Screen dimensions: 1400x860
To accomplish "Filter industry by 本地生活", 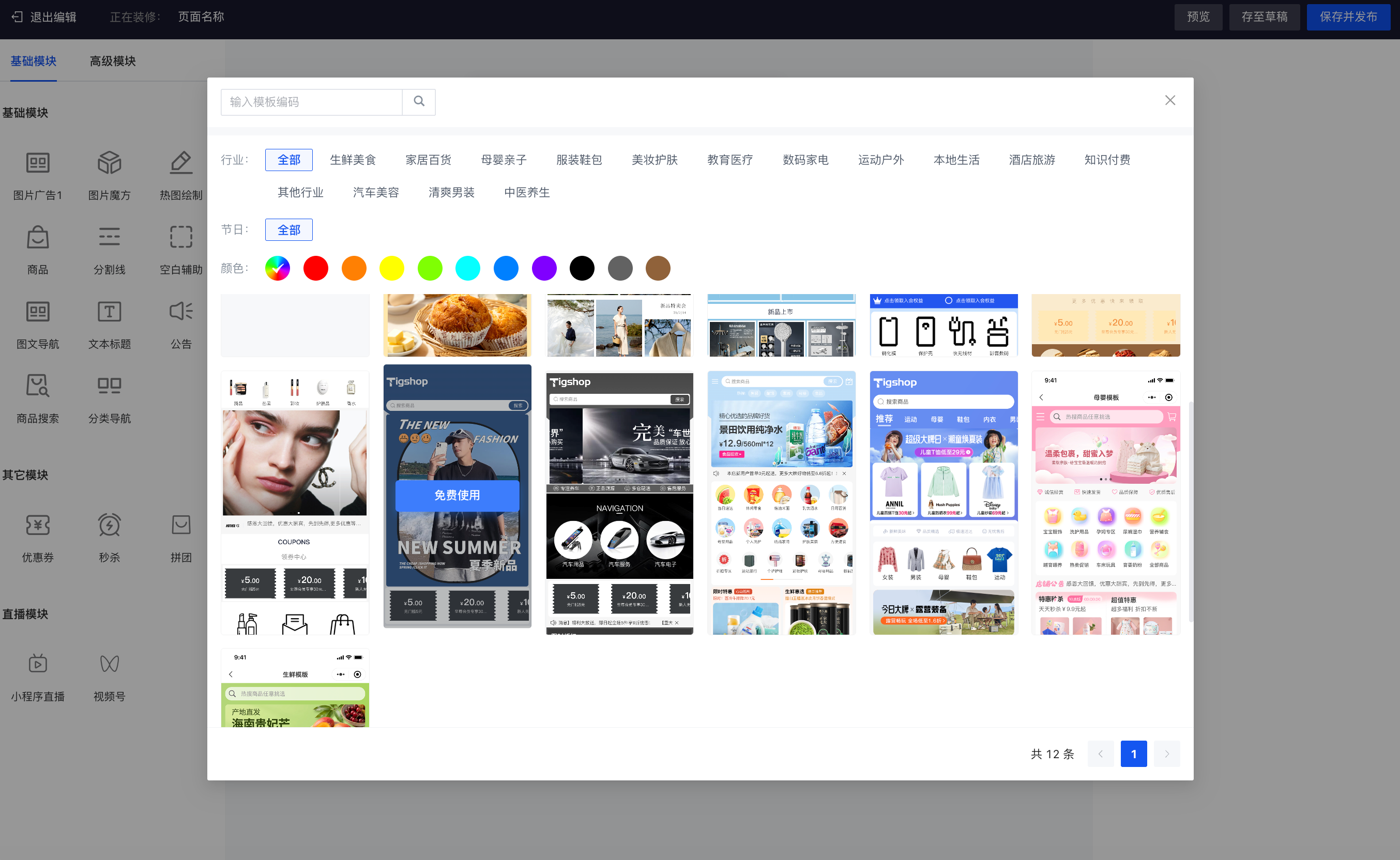I will [957, 160].
